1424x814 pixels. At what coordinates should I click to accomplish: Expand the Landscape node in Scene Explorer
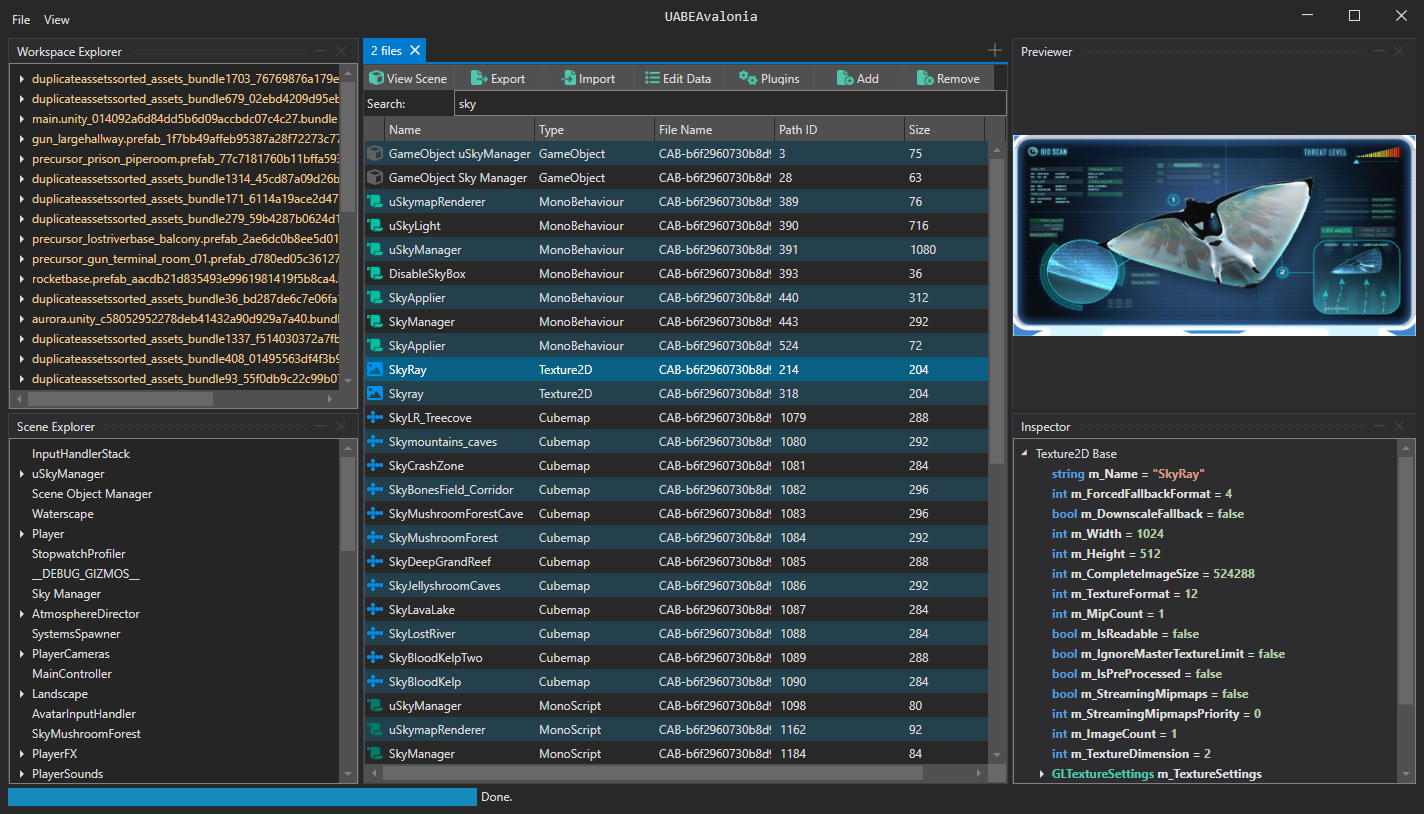[19, 693]
